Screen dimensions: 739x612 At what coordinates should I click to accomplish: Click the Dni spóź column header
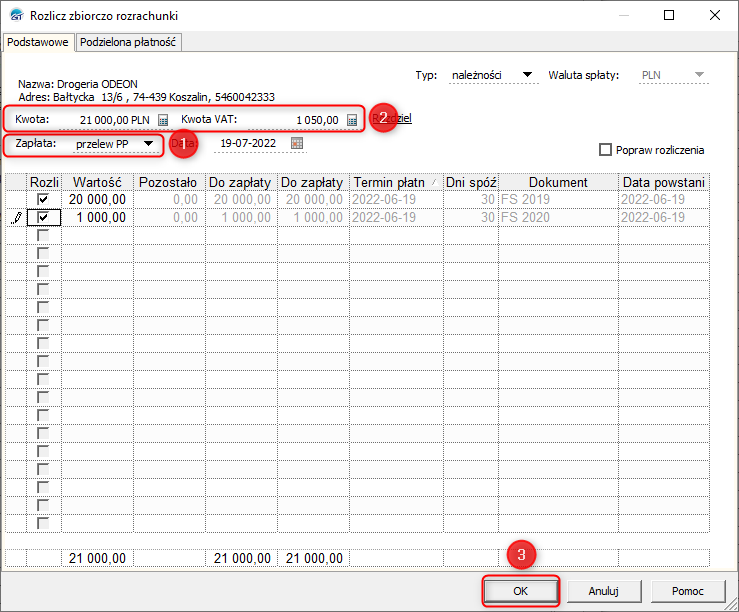tap(471, 182)
